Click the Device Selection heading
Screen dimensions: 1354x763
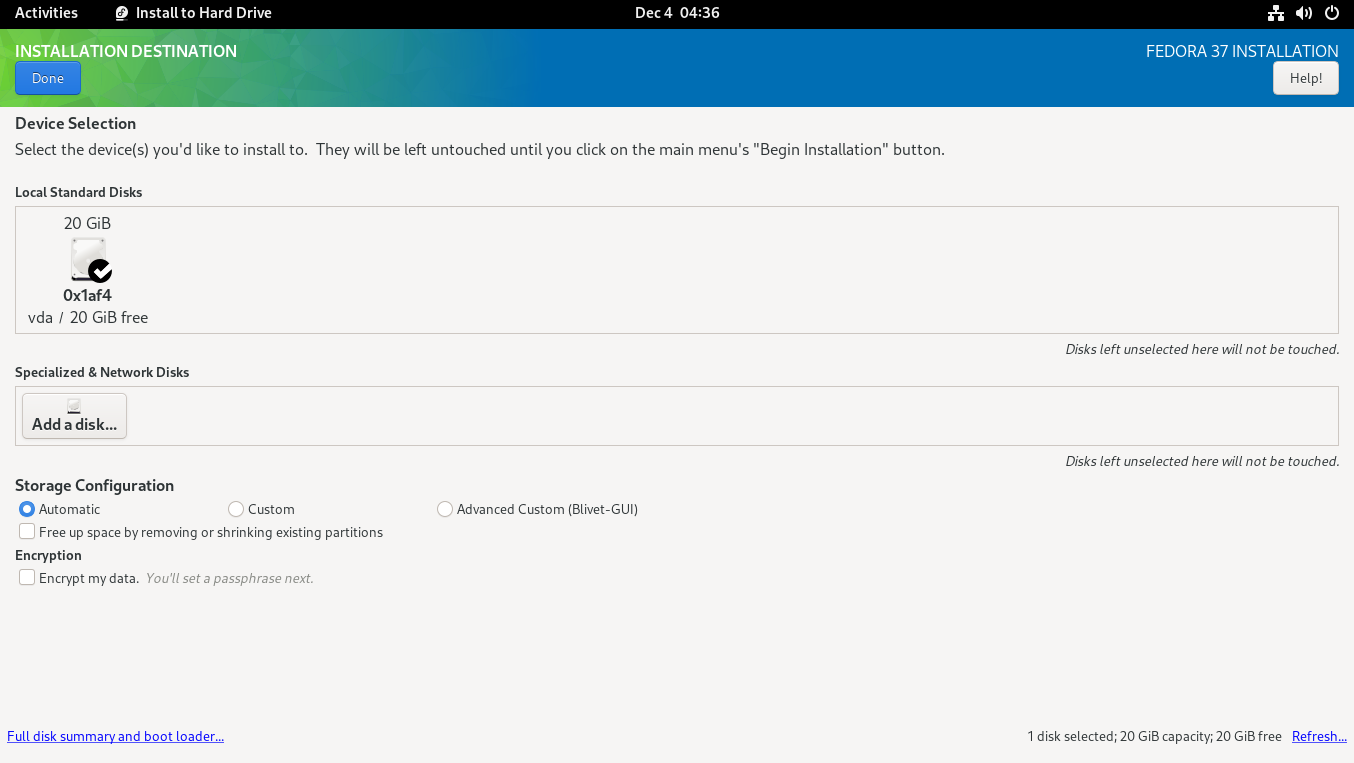[x=76, y=123]
